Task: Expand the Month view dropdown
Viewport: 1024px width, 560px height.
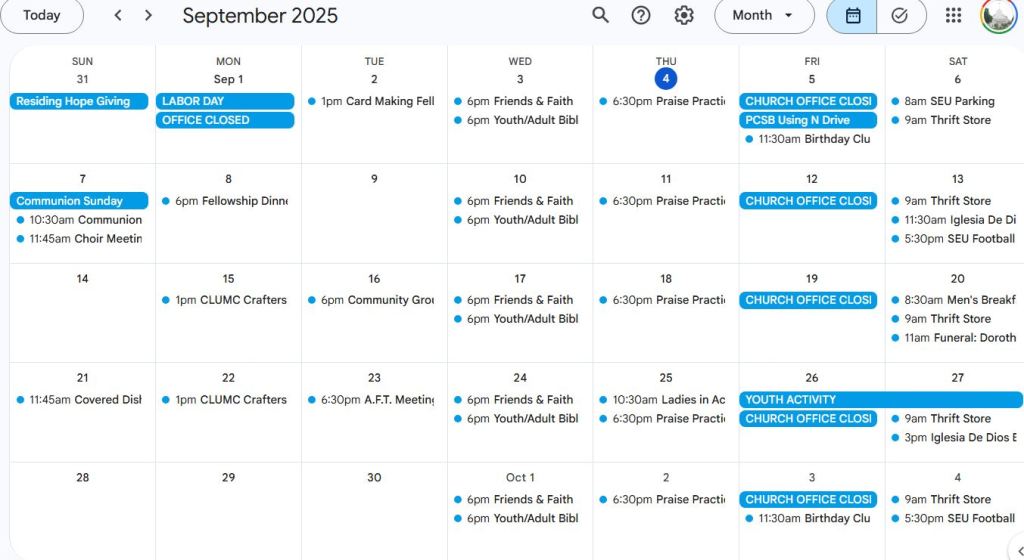Action: point(763,15)
